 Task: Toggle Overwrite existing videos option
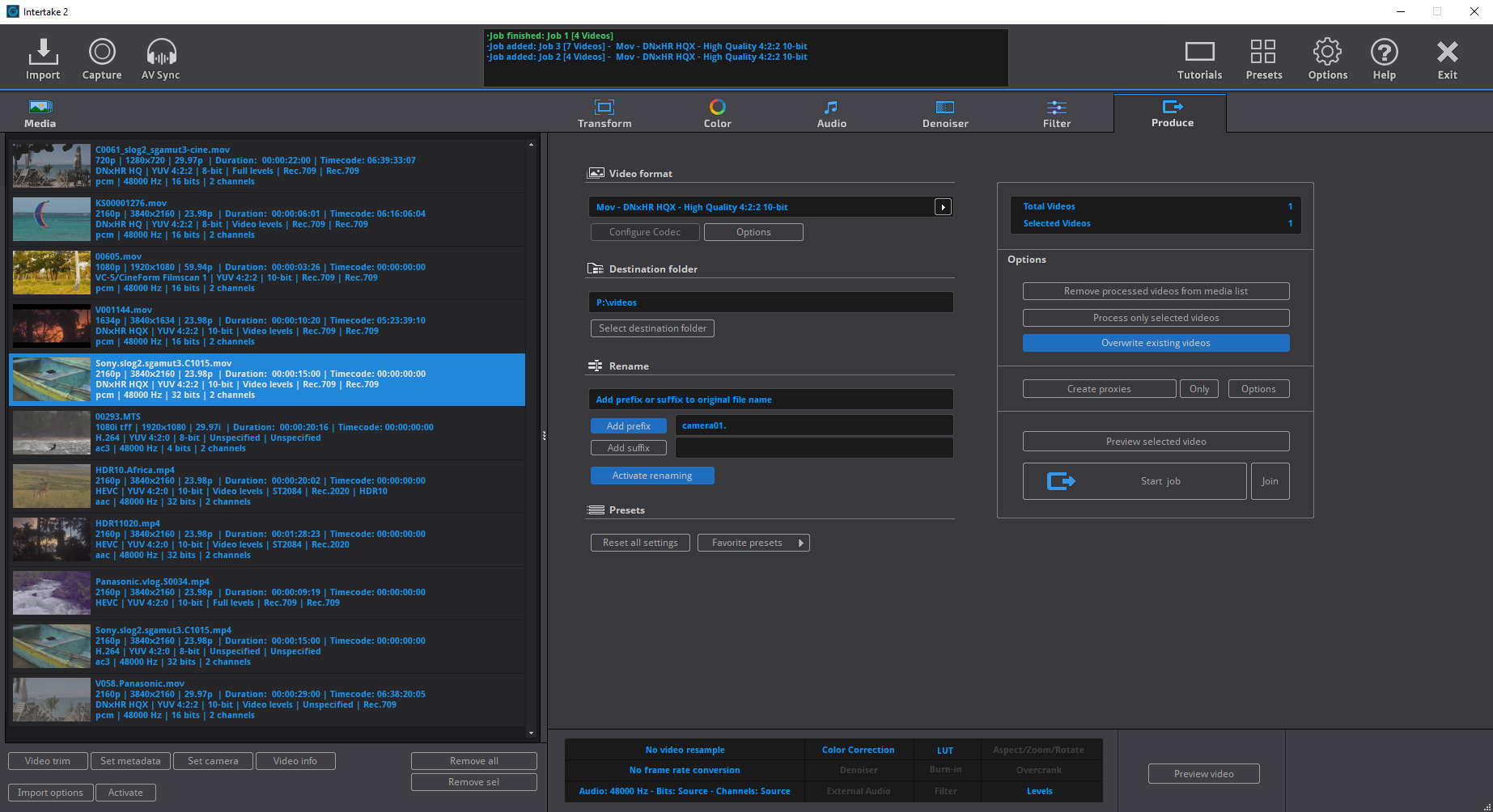(1156, 343)
